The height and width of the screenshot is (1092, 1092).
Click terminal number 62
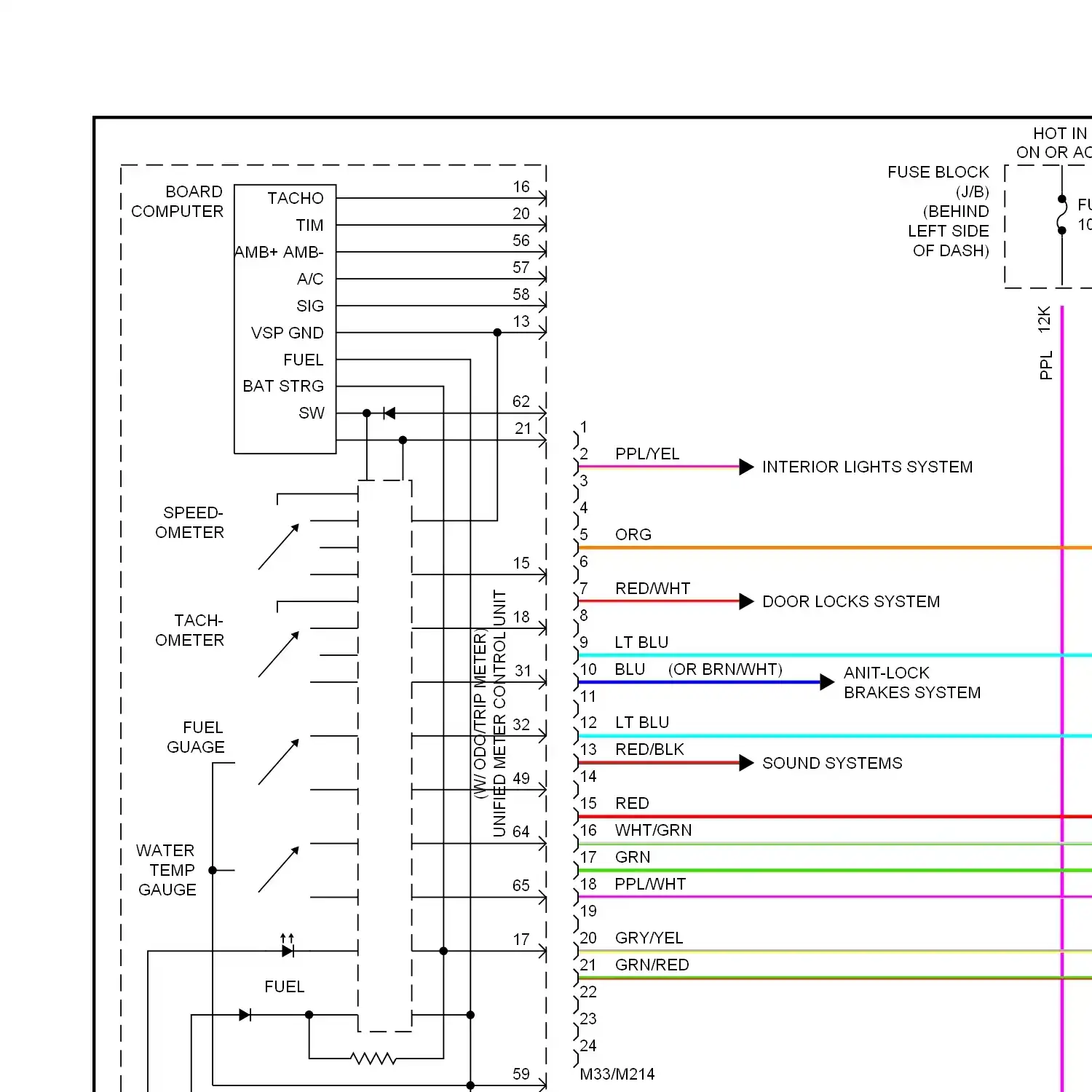point(521,401)
